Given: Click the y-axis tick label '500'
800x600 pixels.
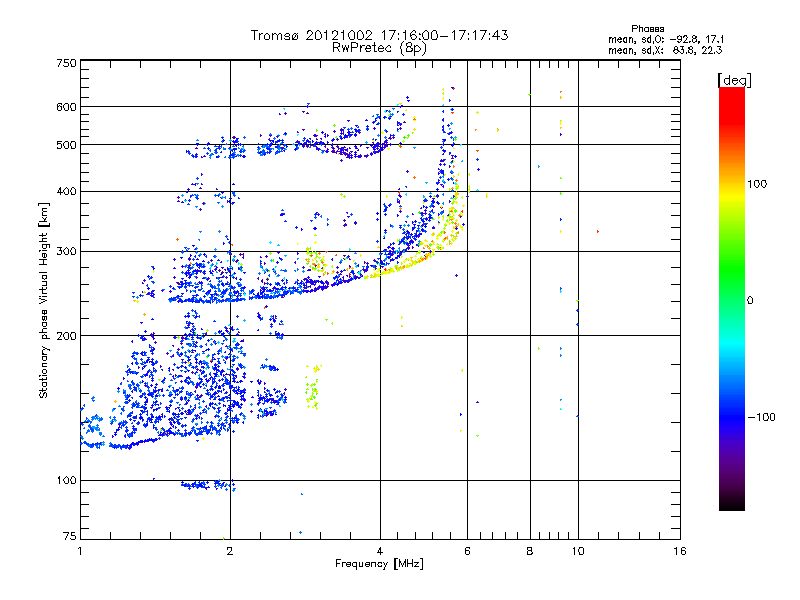Looking at the screenshot, I should coord(66,145).
